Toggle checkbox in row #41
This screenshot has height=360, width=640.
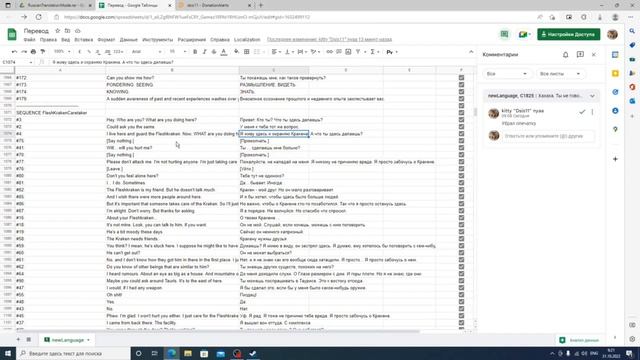[461, 148]
